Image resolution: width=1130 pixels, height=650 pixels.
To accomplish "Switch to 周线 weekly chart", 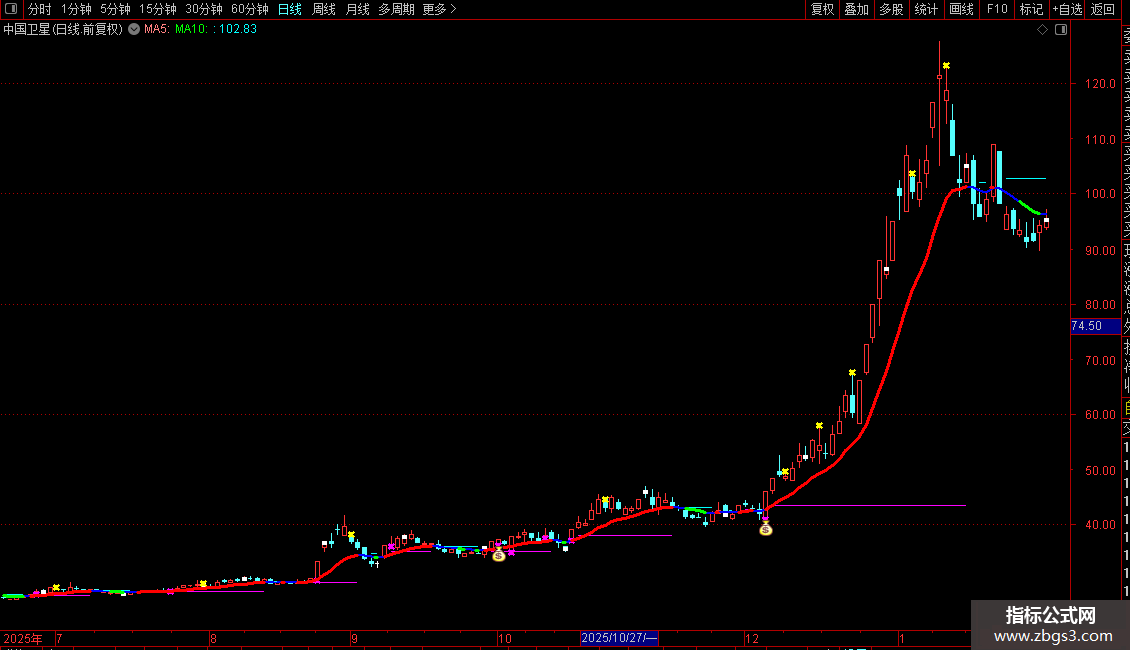I will [x=324, y=9].
